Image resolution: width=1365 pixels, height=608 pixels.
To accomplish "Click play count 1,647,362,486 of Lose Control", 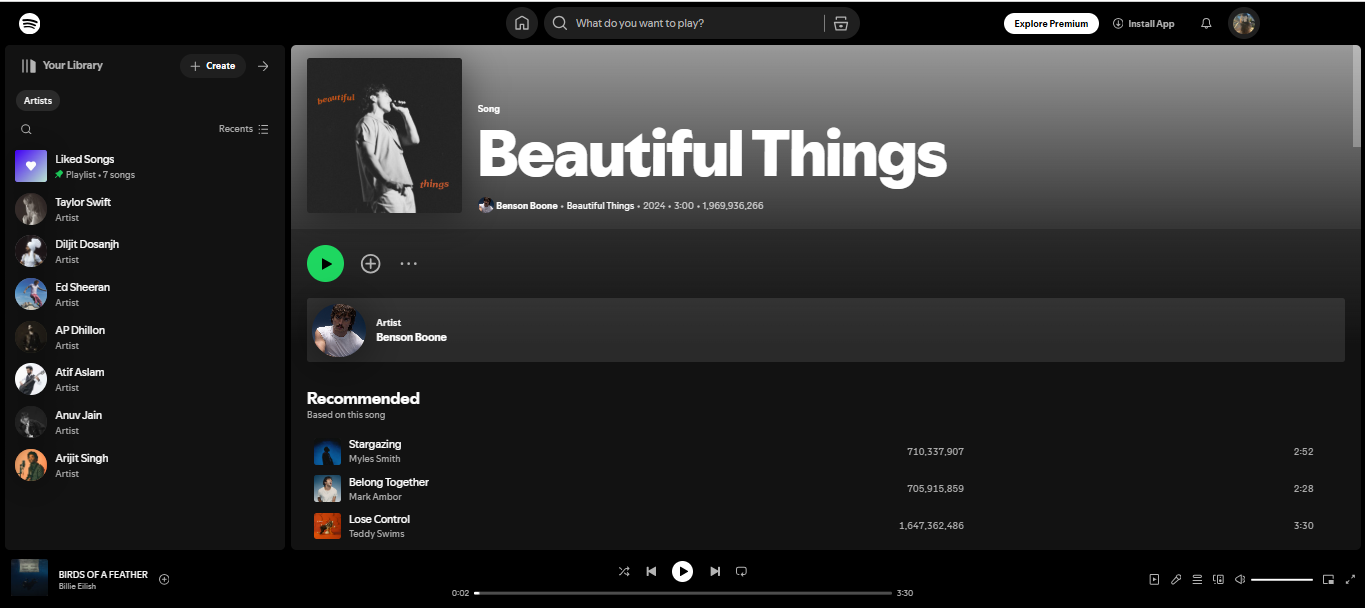I will pos(931,526).
